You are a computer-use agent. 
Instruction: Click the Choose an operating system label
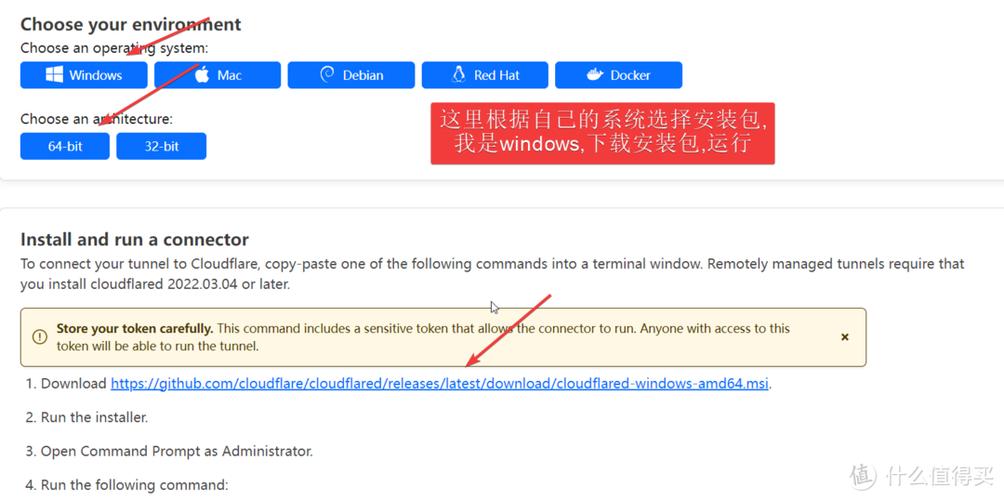pos(114,48)
